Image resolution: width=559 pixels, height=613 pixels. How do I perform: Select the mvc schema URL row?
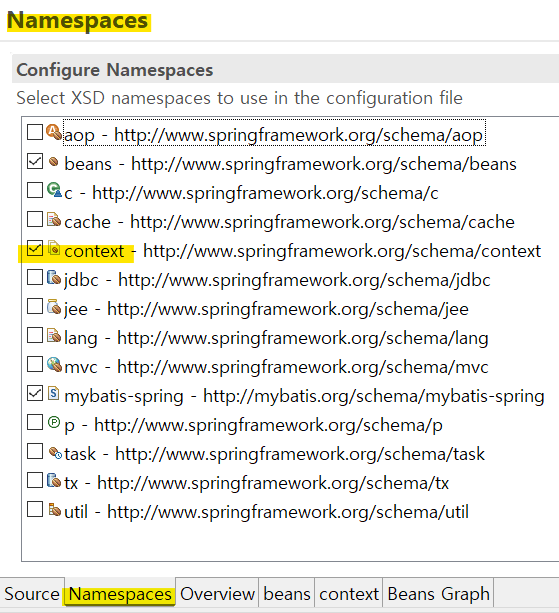(276, 367)
